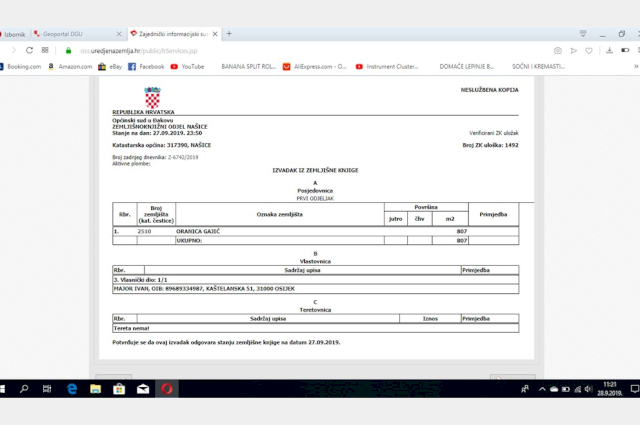Launch Microsoft Edge from taskbar

72,389
